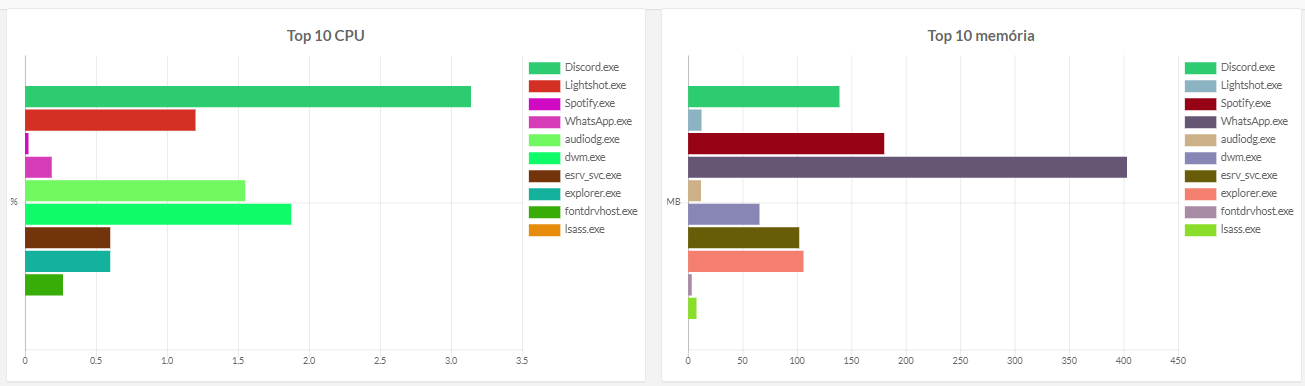The image size is (1305, 386).
Task: Toggle WhatsApp.exe label in memória legend
Action: click(1254, 121)
